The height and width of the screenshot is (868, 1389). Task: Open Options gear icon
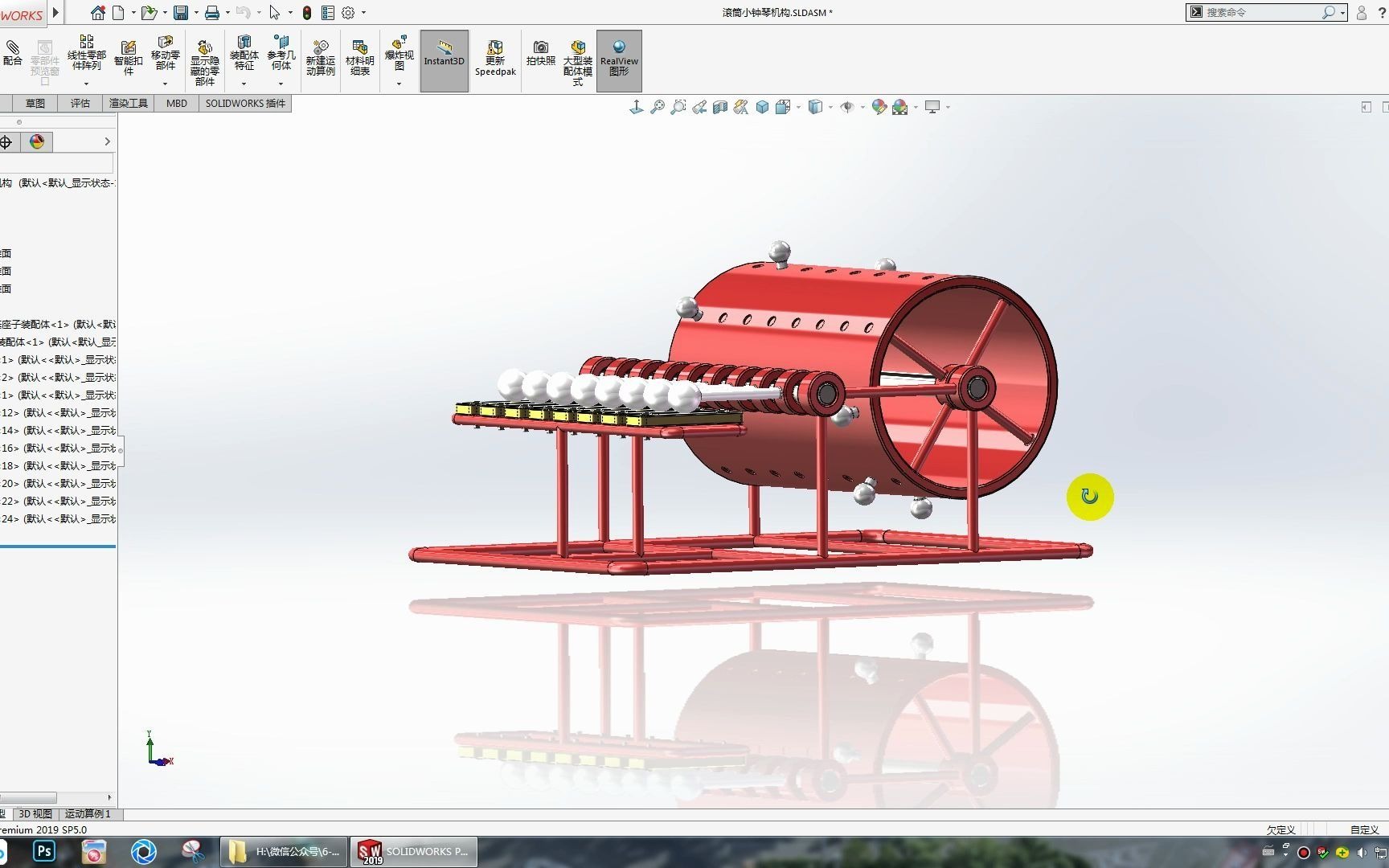(348, 13)
